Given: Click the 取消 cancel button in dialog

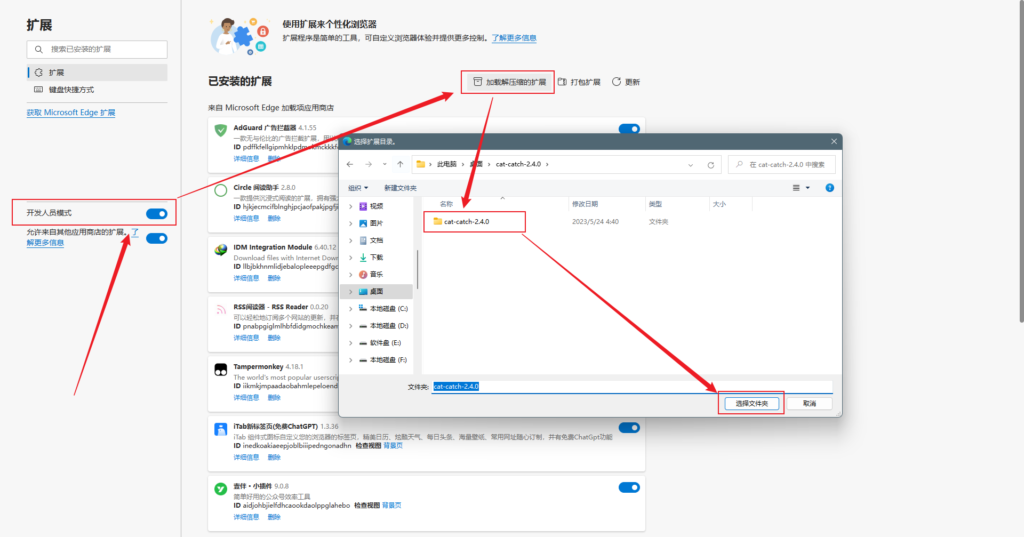Looking at the screenshot, I should tap(809, 404).
